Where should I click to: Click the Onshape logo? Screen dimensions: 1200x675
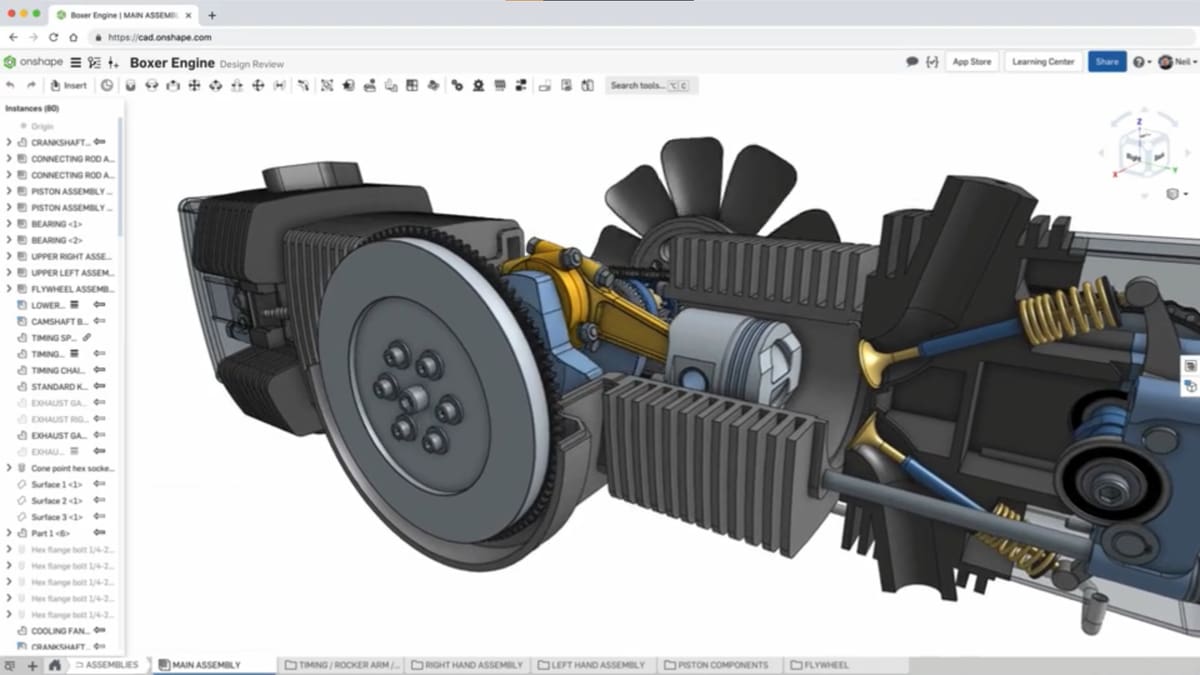tap(34, 62)
